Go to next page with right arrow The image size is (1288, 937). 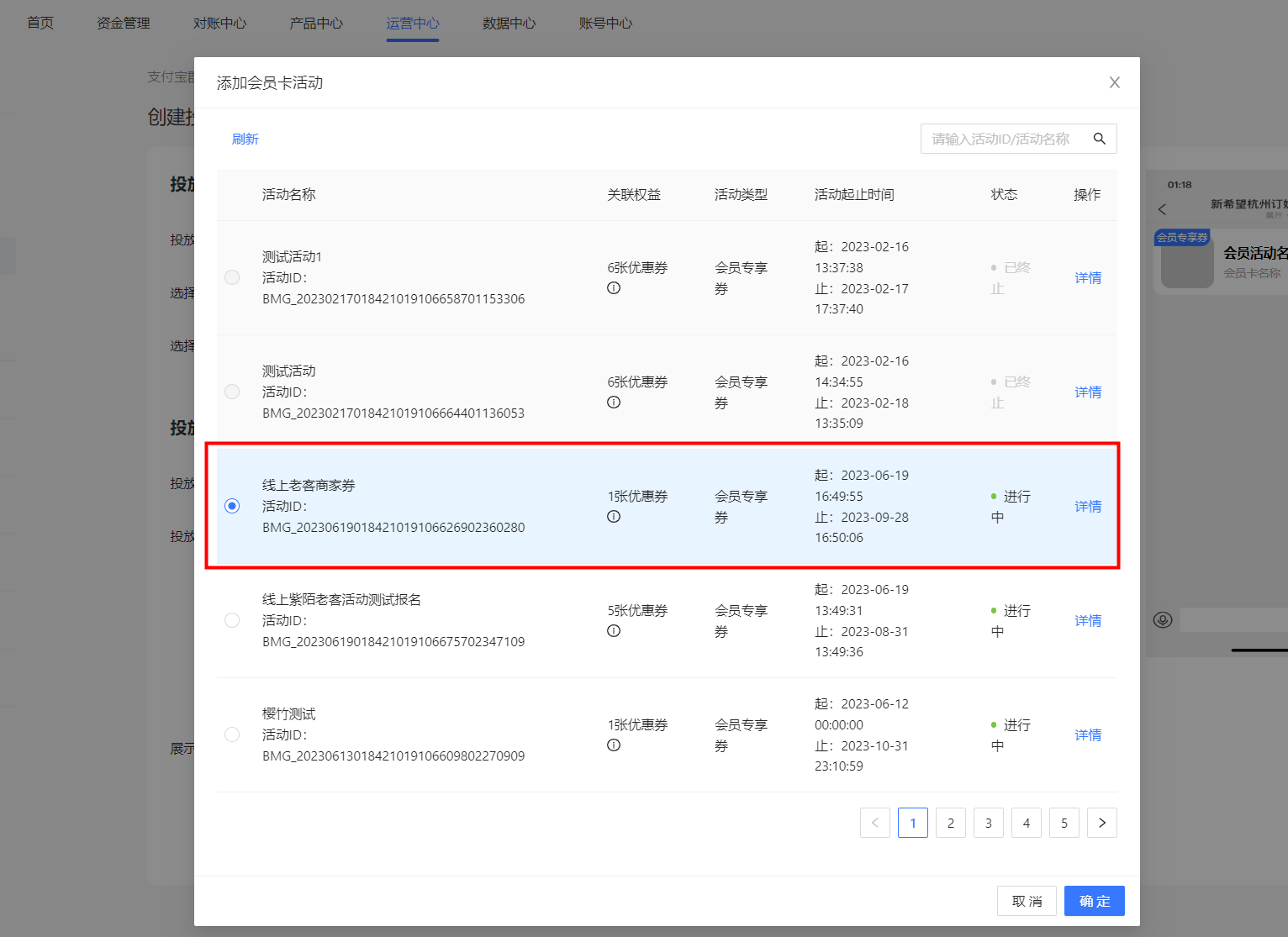pos(1101,823)
